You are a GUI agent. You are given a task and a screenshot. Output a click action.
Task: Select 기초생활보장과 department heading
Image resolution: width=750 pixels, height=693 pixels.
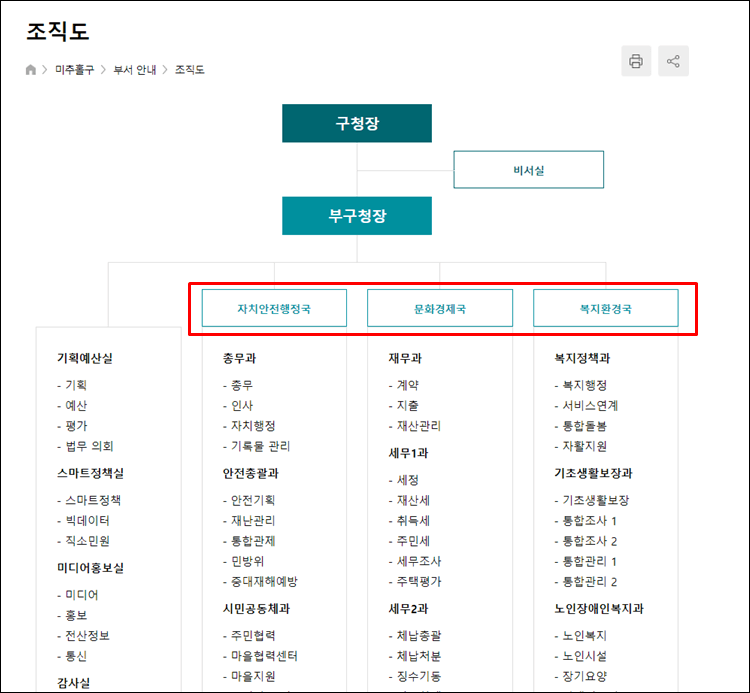pyautogui.click(x=593, y=473)
